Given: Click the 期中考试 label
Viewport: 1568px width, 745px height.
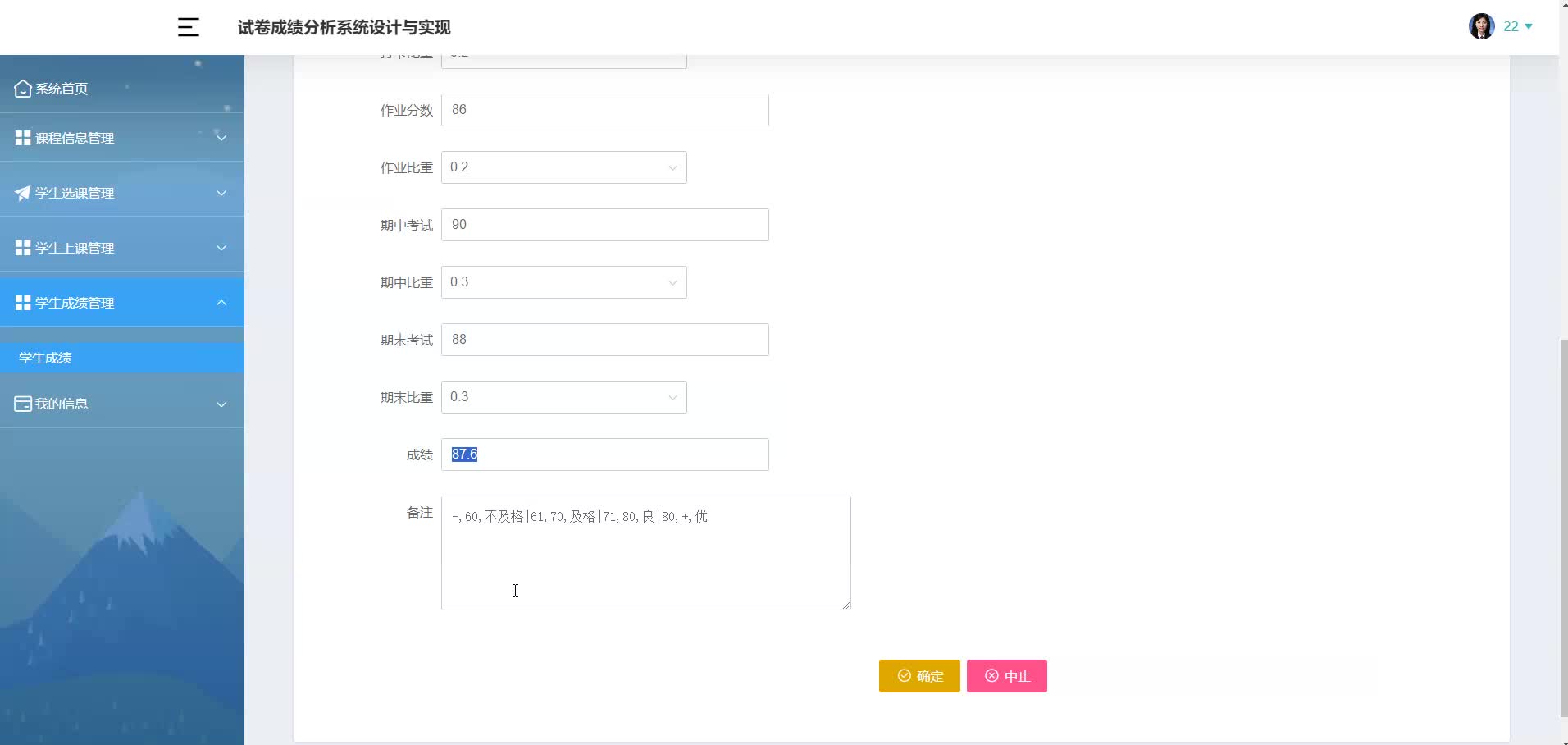Looking at the screenshot, I should coord(406,225).
